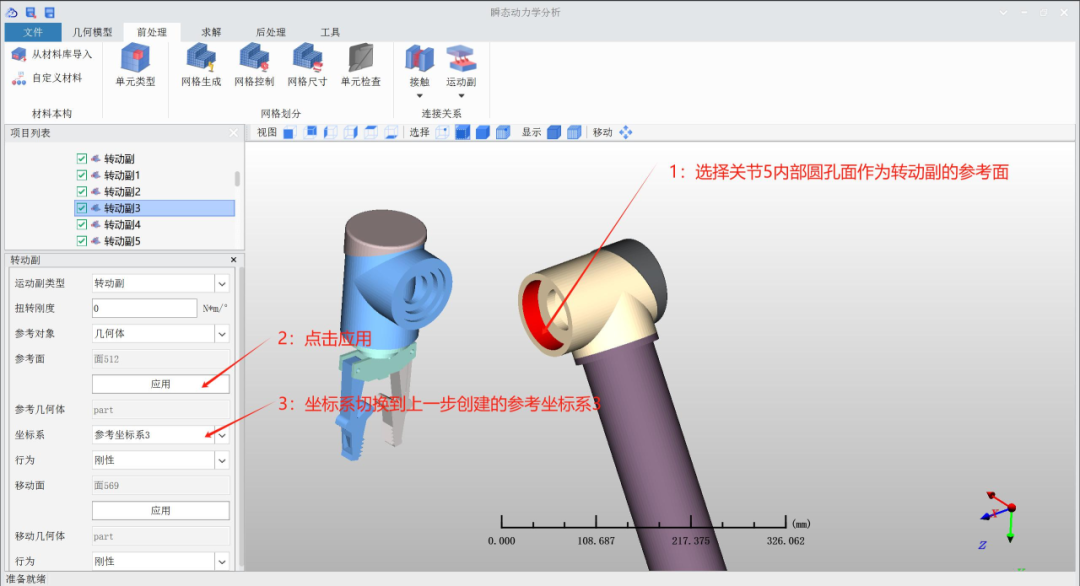The width and height of the screenshot is (1080, 586).
Task: Switch to the 前处理 tab
Action: click(152, 32)
